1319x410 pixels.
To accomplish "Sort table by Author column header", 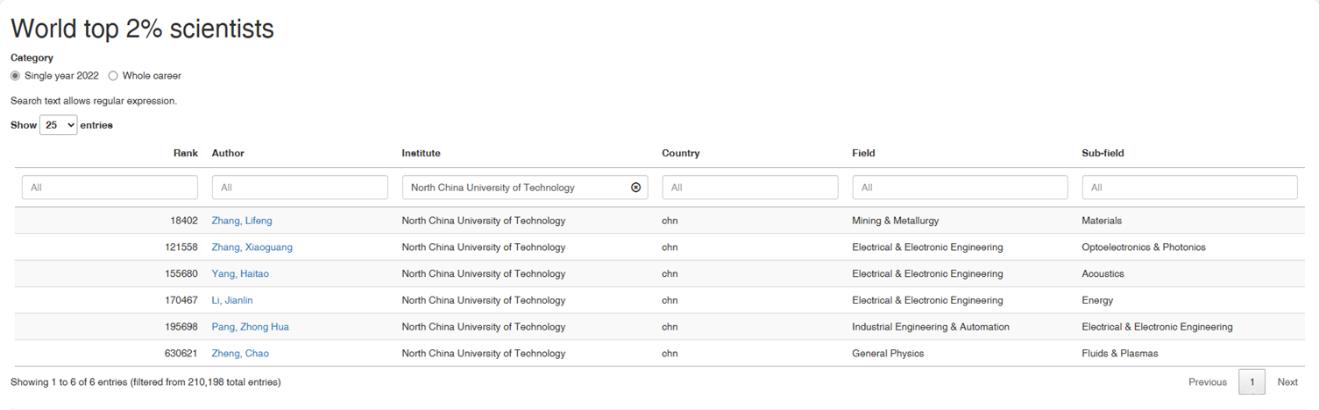I will coord(228,153).
